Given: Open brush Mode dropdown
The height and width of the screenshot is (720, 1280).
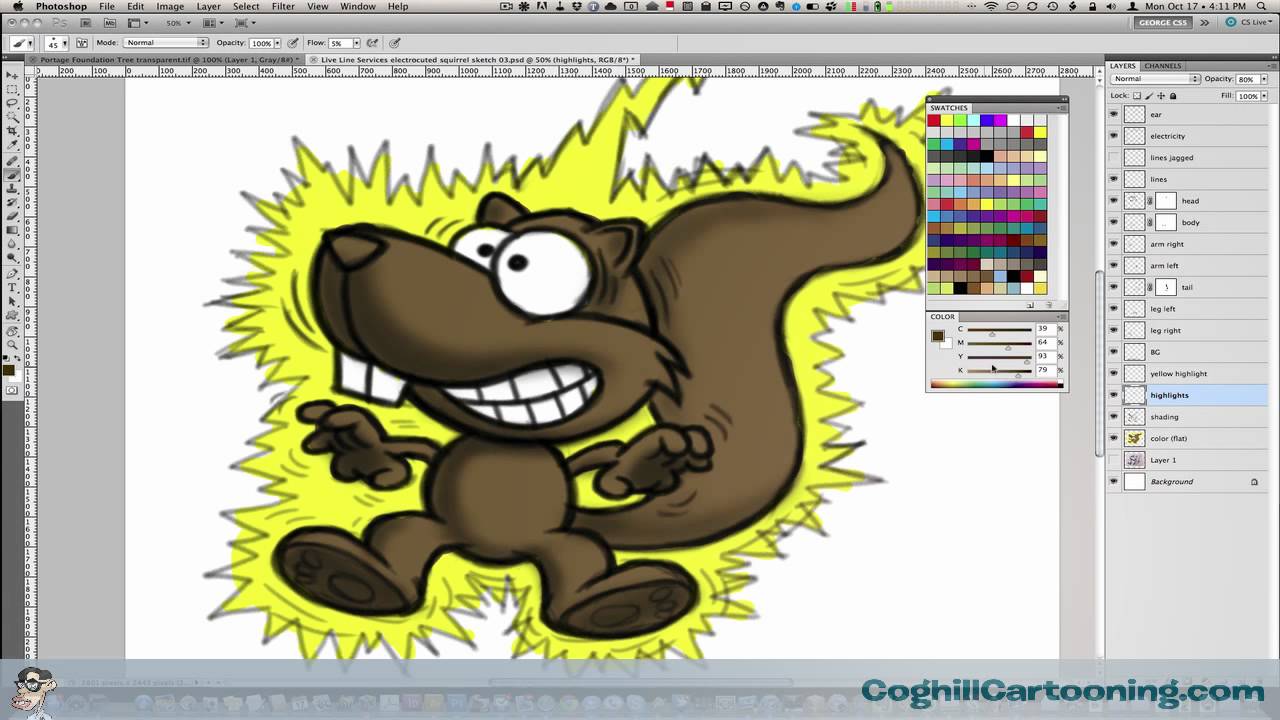Looking at the screenshot, I should coord(166,43).
